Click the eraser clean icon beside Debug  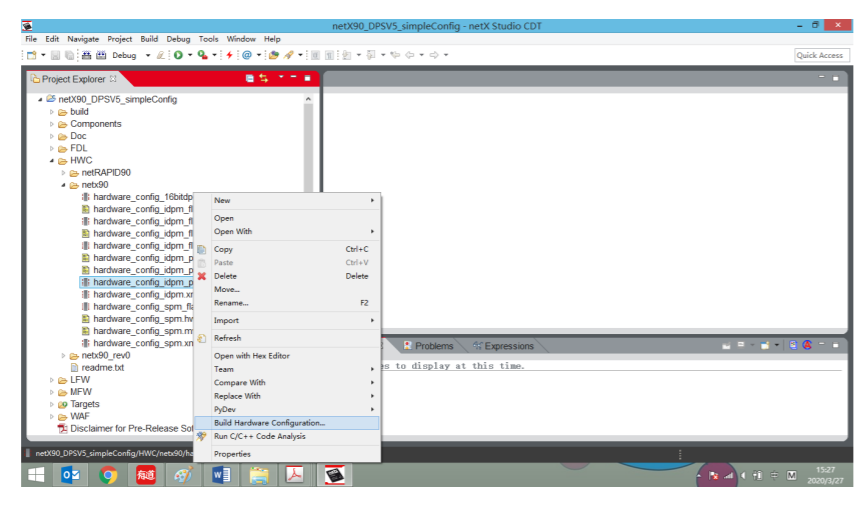tap(160, 55)
